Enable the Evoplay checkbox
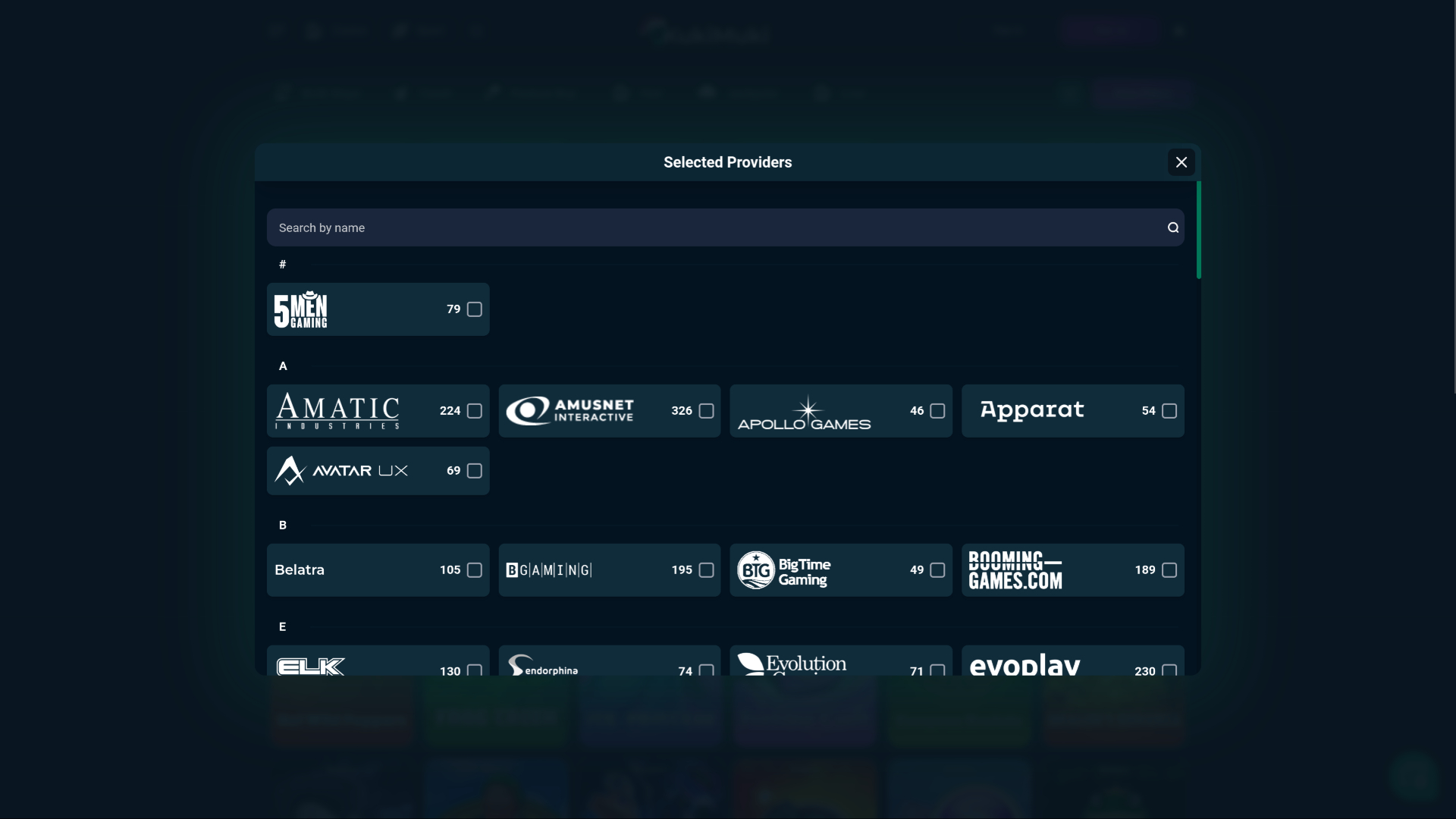Viewport: 1456px width, 819px height. click(1170, 671)
